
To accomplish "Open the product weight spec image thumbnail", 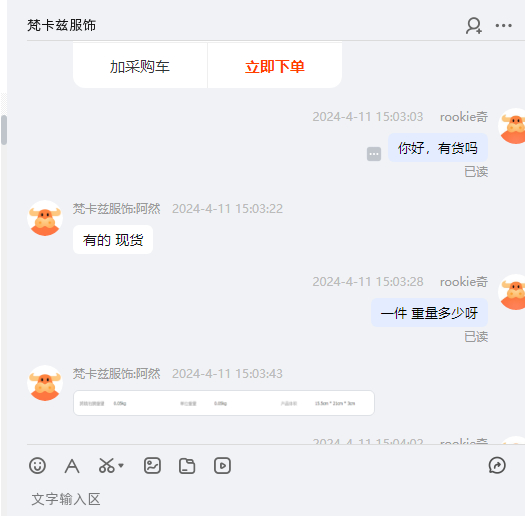I will (x=224, y=403).
